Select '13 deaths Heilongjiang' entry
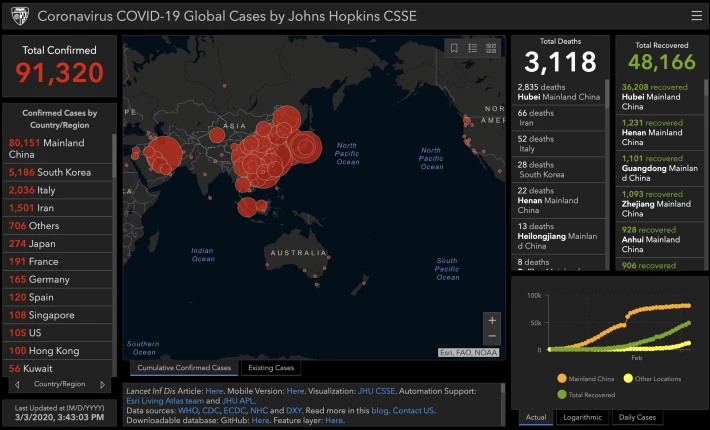The height and width of the screenshot is (430, 710). 558,236
